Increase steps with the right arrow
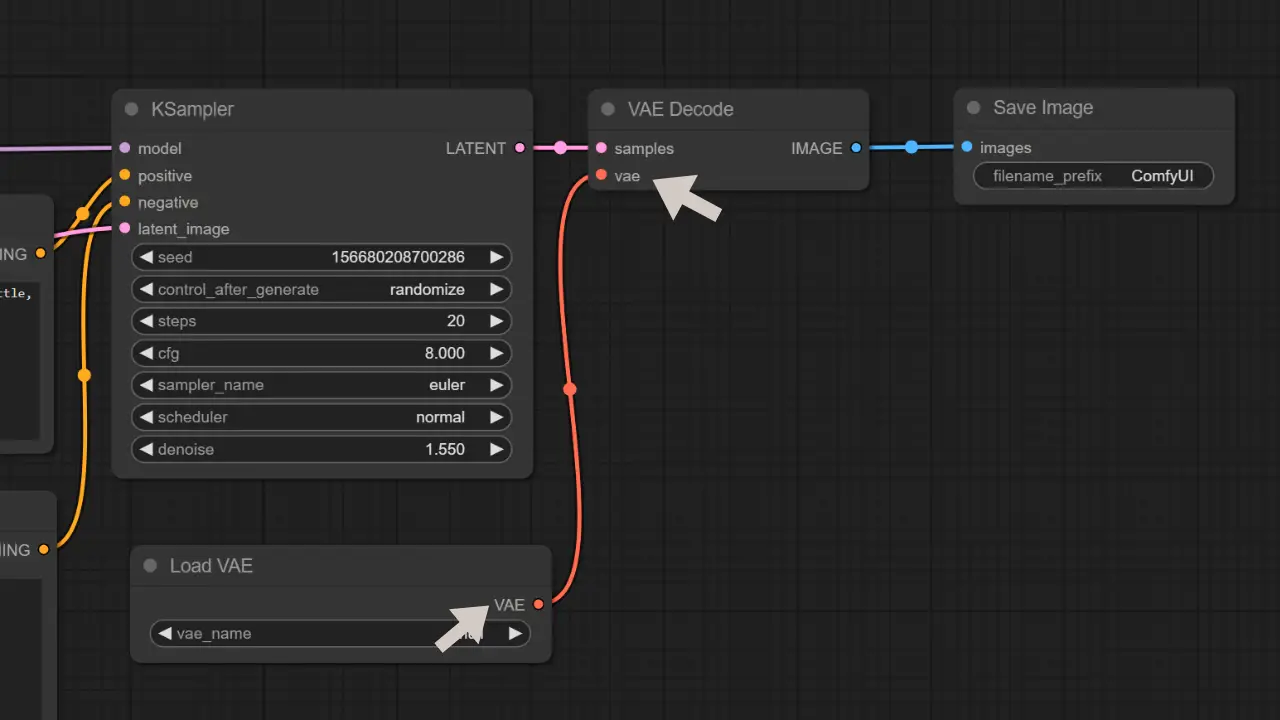The width and height of the screenshot is (1280, 720). tap(496, 321)
